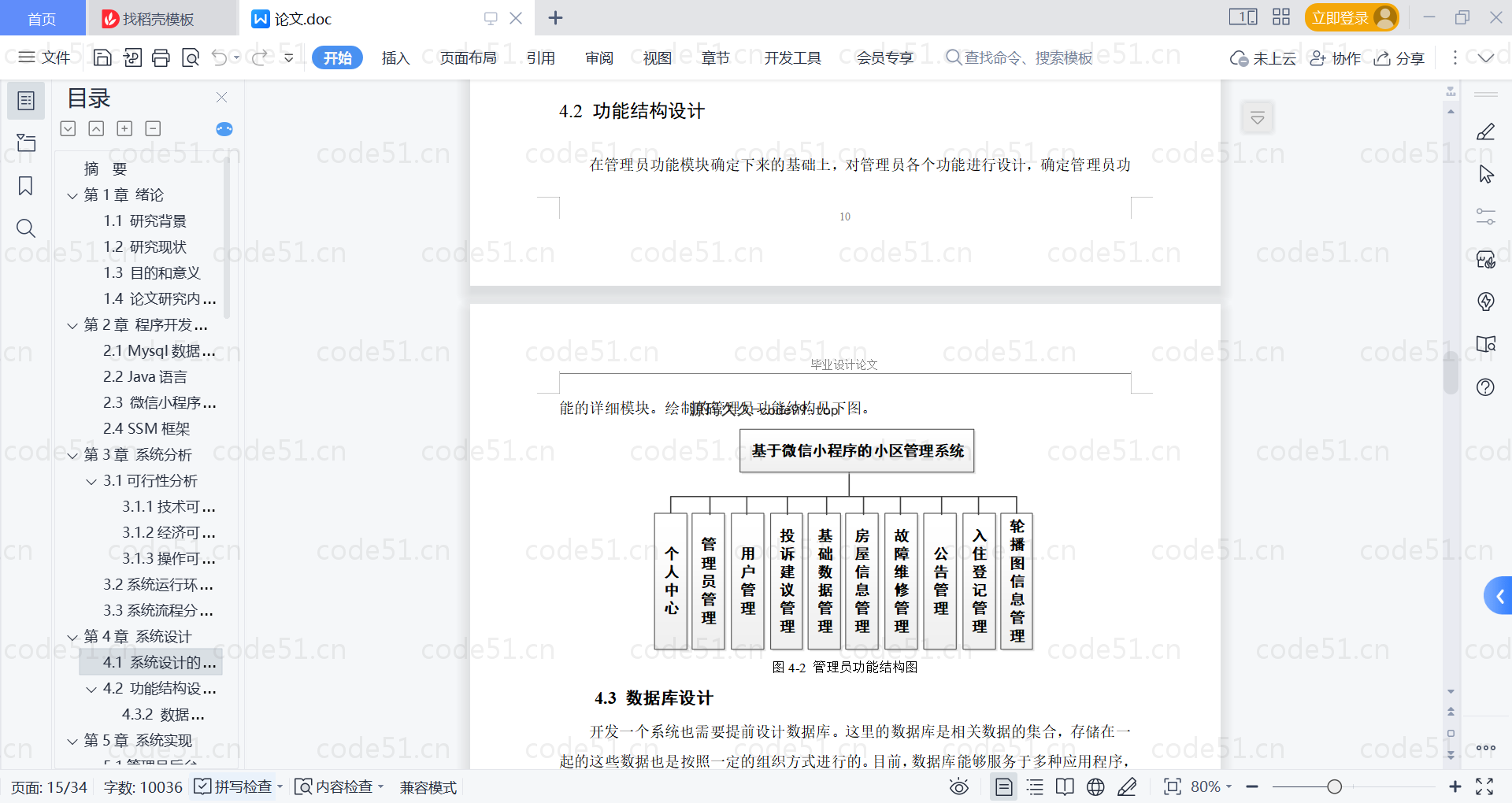Viewport: 1512px width, 803px height.
Task: Click zoom out minus button
Action: pyautogui.click(x=1252, y=786)
